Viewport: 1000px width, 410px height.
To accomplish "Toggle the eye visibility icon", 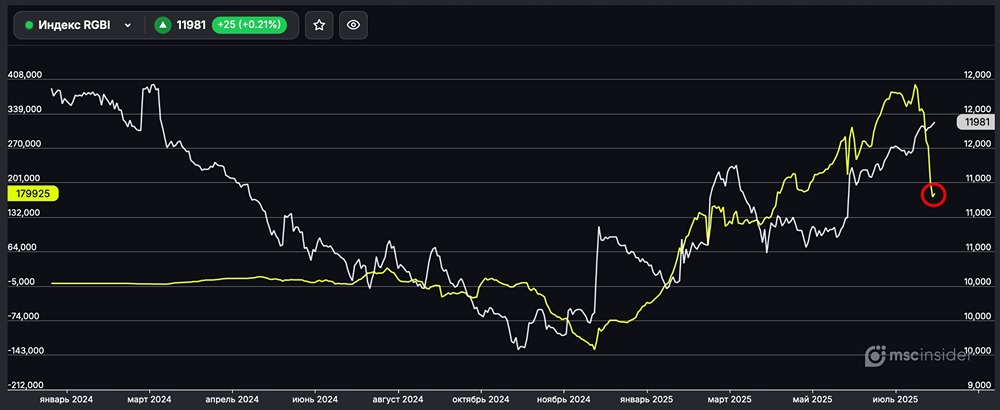I will pos(352,25).
